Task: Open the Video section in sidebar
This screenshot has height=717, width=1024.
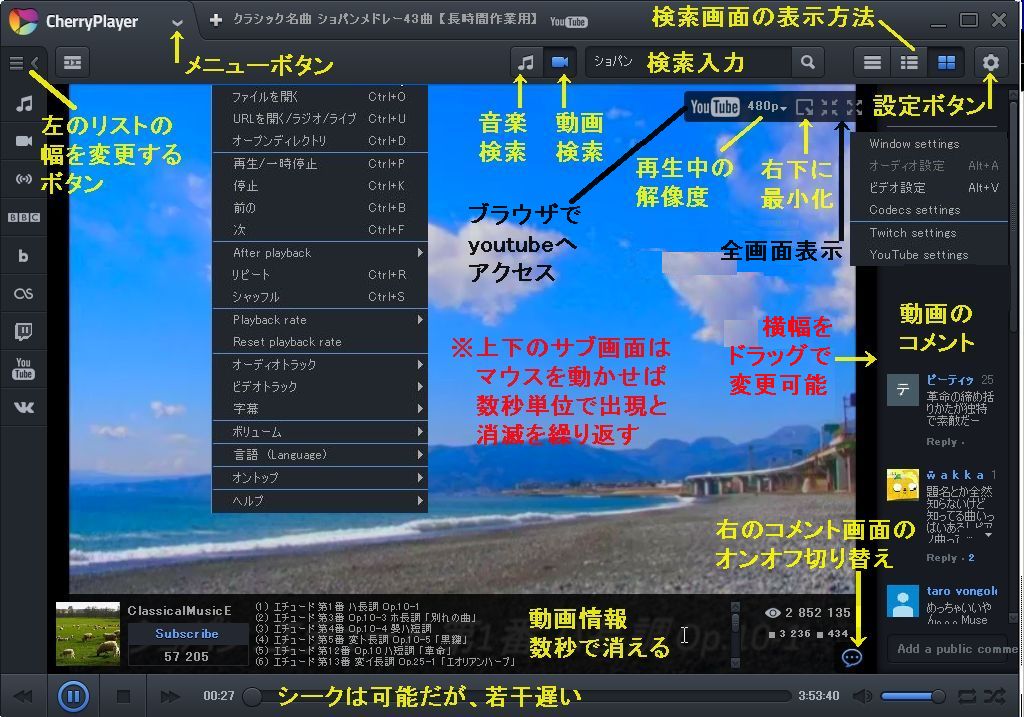Action: (24, 141)
